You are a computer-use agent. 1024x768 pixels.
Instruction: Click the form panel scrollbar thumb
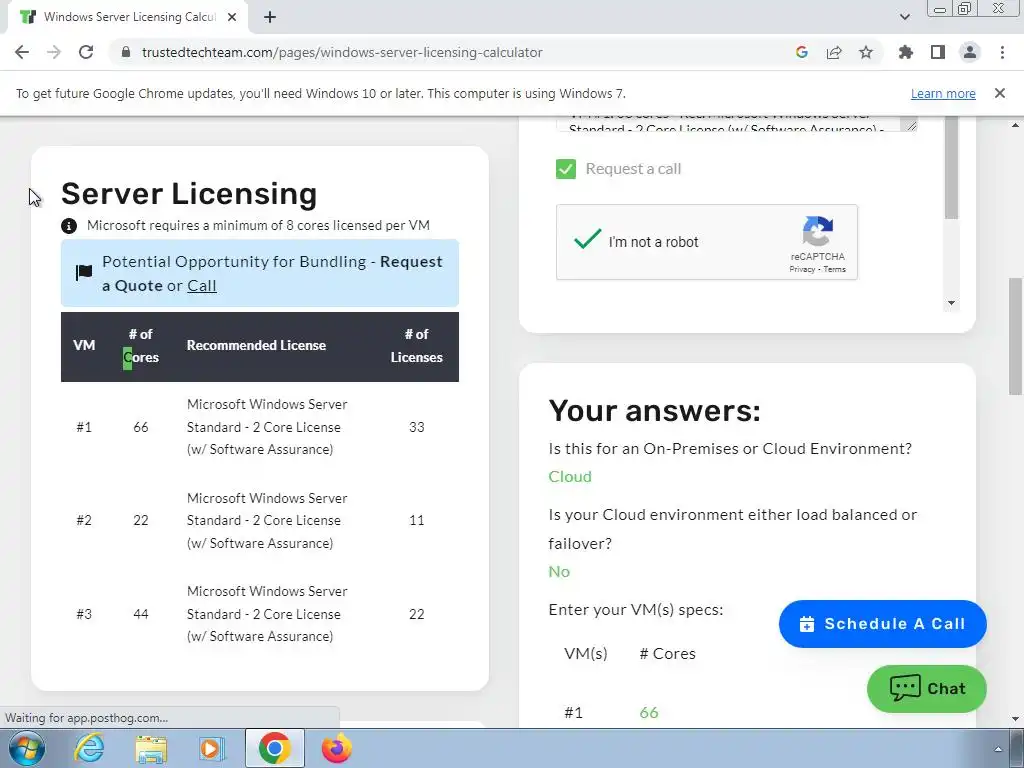(x=952, y=167)
